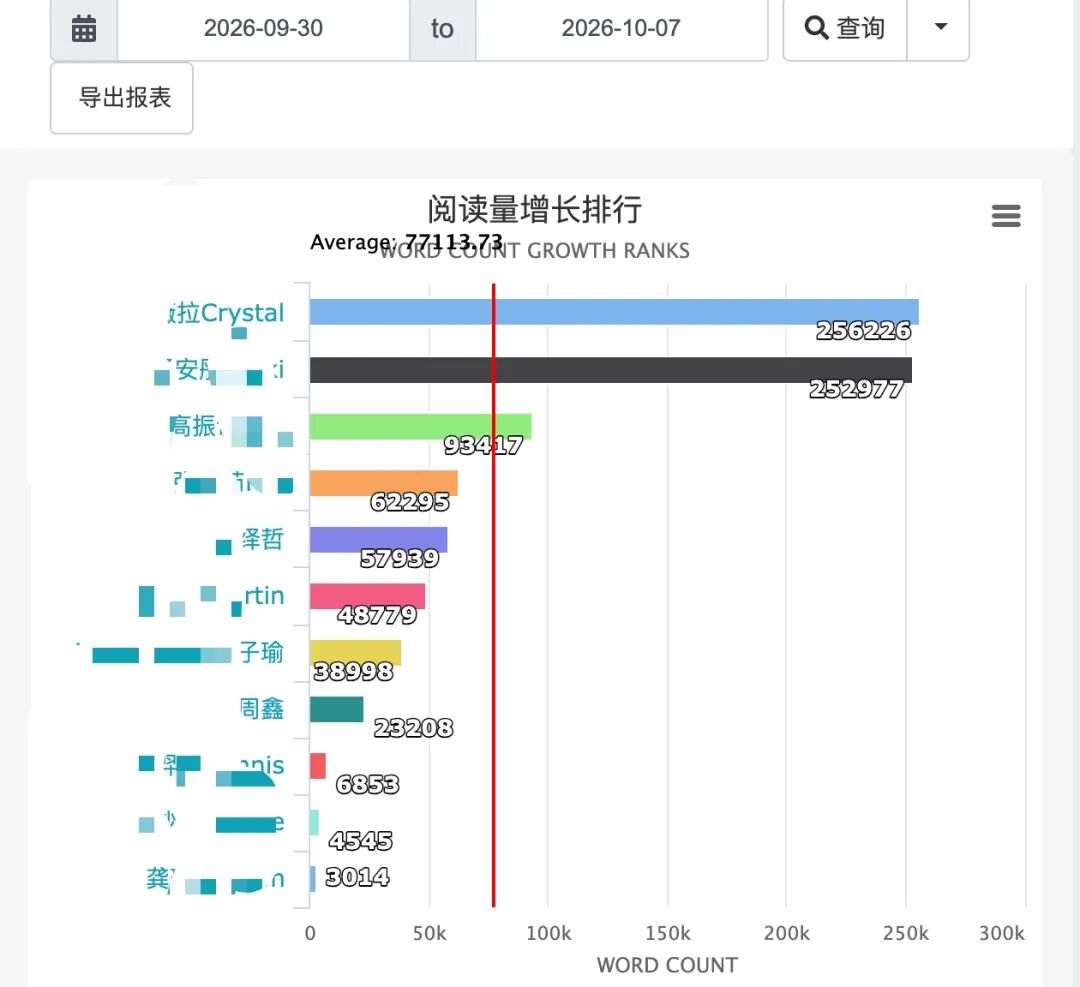Click the WORD COUNT axis title
1080x987 pixels.
(667, 965)
